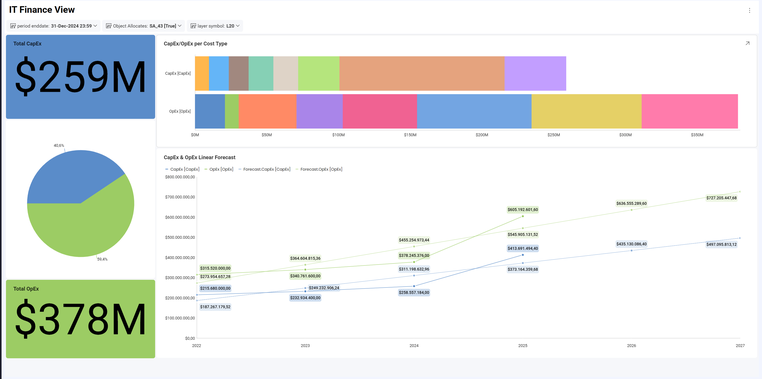Click the $435.130.086,40 forecast label
Screen dimensions: 762x379
click(x=631, y=244)
